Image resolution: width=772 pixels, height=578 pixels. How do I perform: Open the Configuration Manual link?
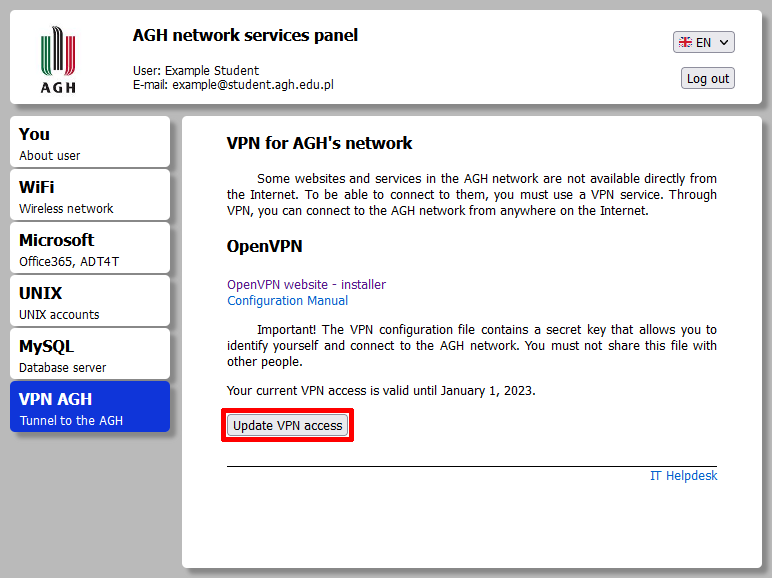tap(287, 301)
